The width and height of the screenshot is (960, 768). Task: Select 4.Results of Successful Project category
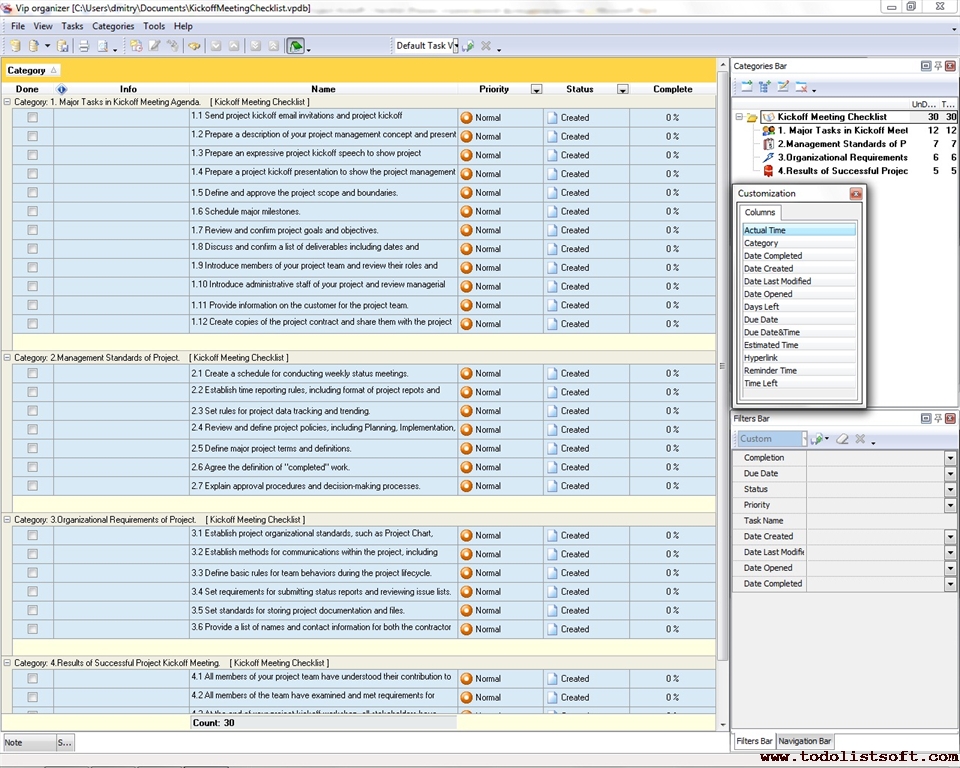[x=842, y=171]
